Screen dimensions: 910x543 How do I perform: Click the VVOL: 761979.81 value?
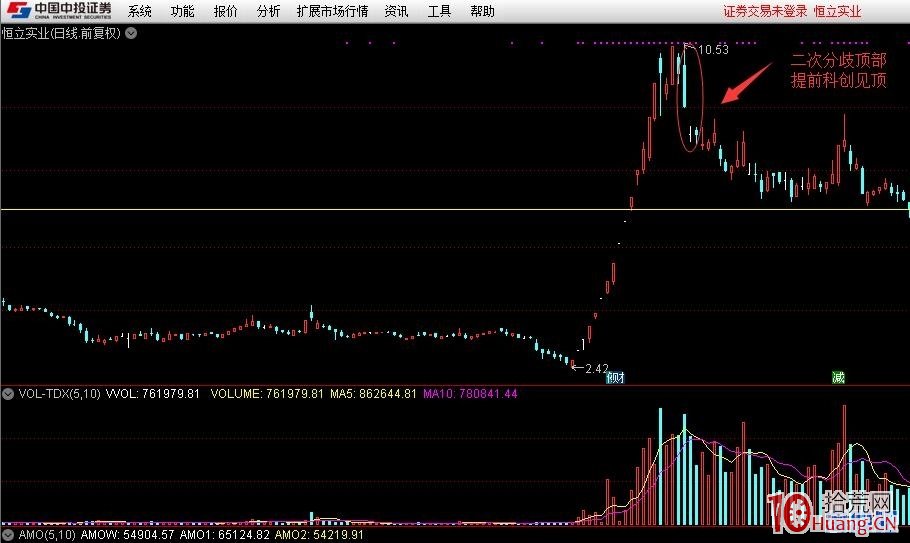[153, 394]
